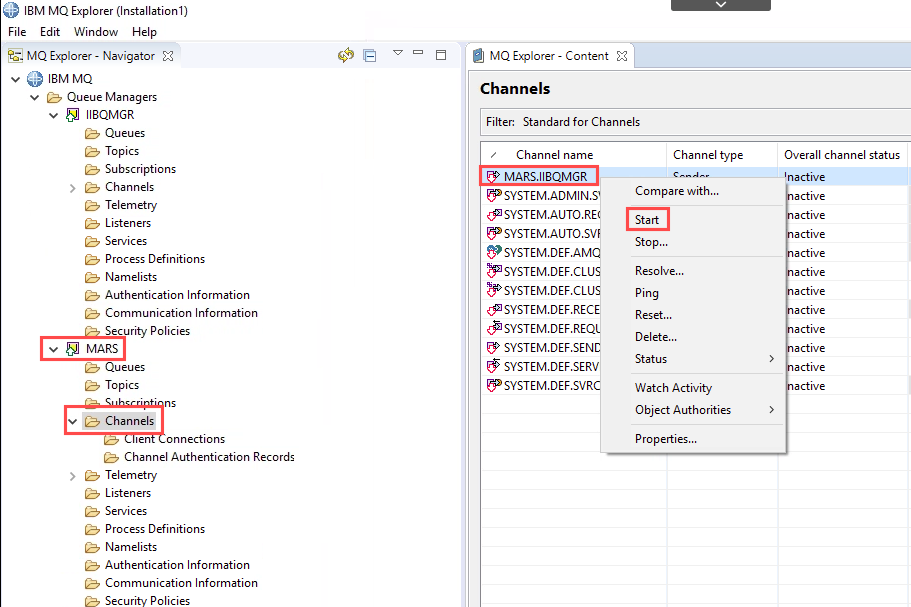Click the SYSTEM.DEF.SEND channel icon
This screenshot has width=911, height=607.
[x=493, y=347]
